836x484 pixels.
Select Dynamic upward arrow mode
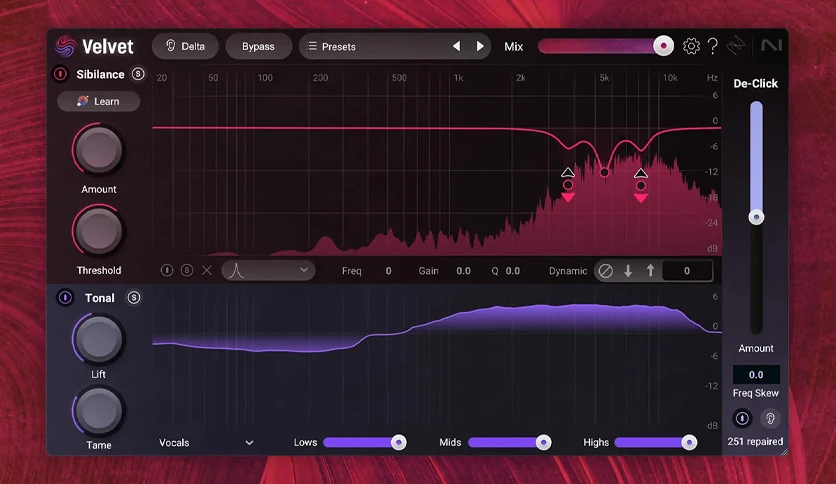[650, 271]
